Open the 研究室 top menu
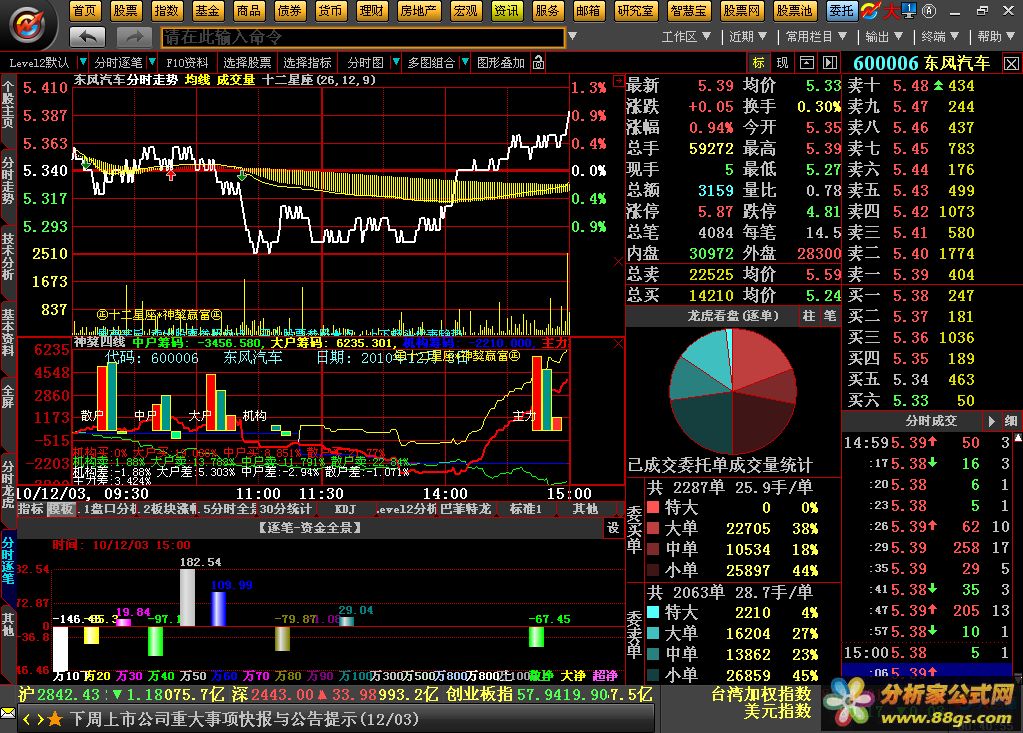This screenshot has width=1023, height=733. tap(635, 10)
